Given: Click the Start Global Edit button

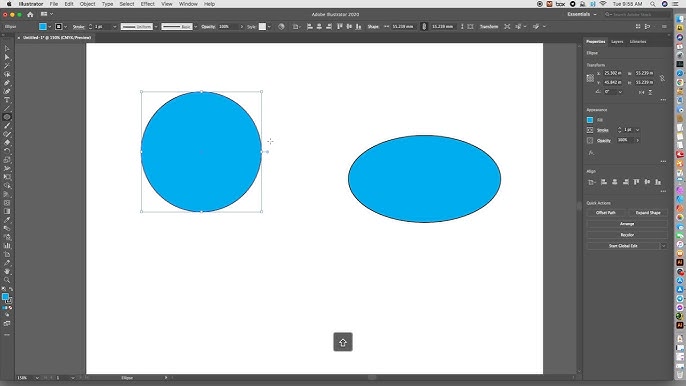Looking at the screenshot, I should coord(623,246).
